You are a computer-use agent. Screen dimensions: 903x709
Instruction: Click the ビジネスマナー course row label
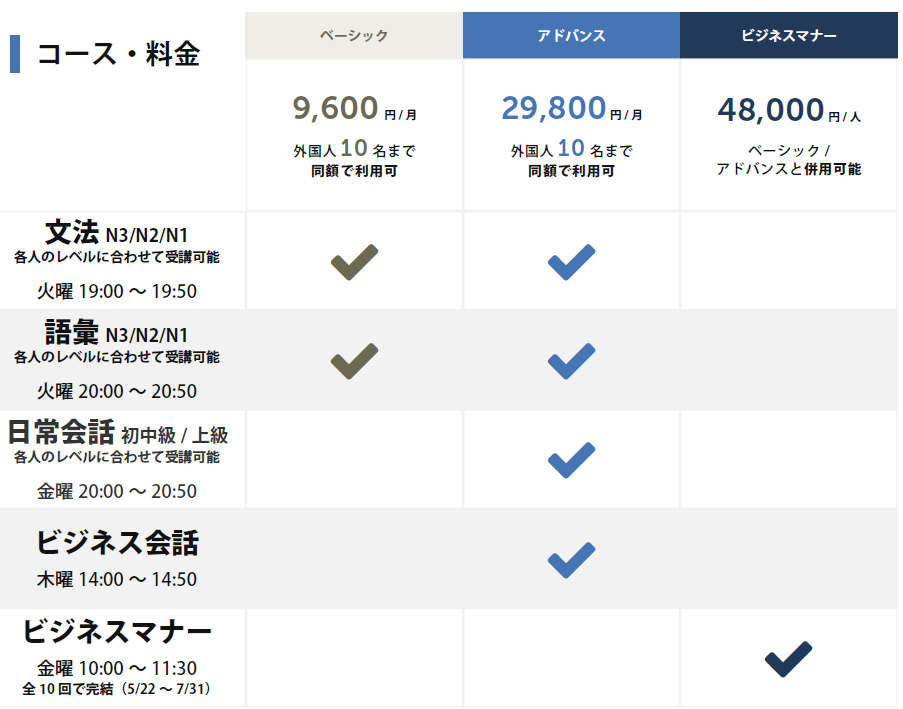pyautogui.click(x=117, y=632)
